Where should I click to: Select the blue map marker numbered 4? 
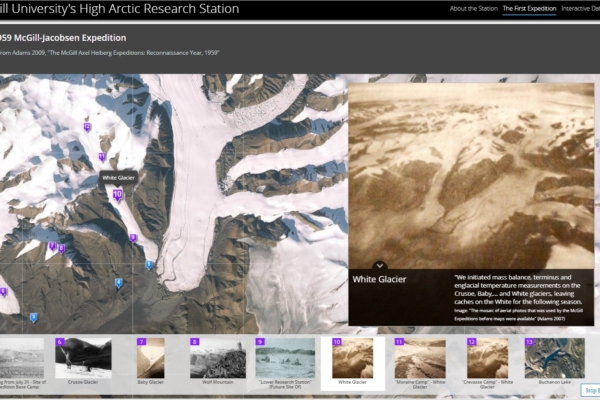(x=119, y=283)
